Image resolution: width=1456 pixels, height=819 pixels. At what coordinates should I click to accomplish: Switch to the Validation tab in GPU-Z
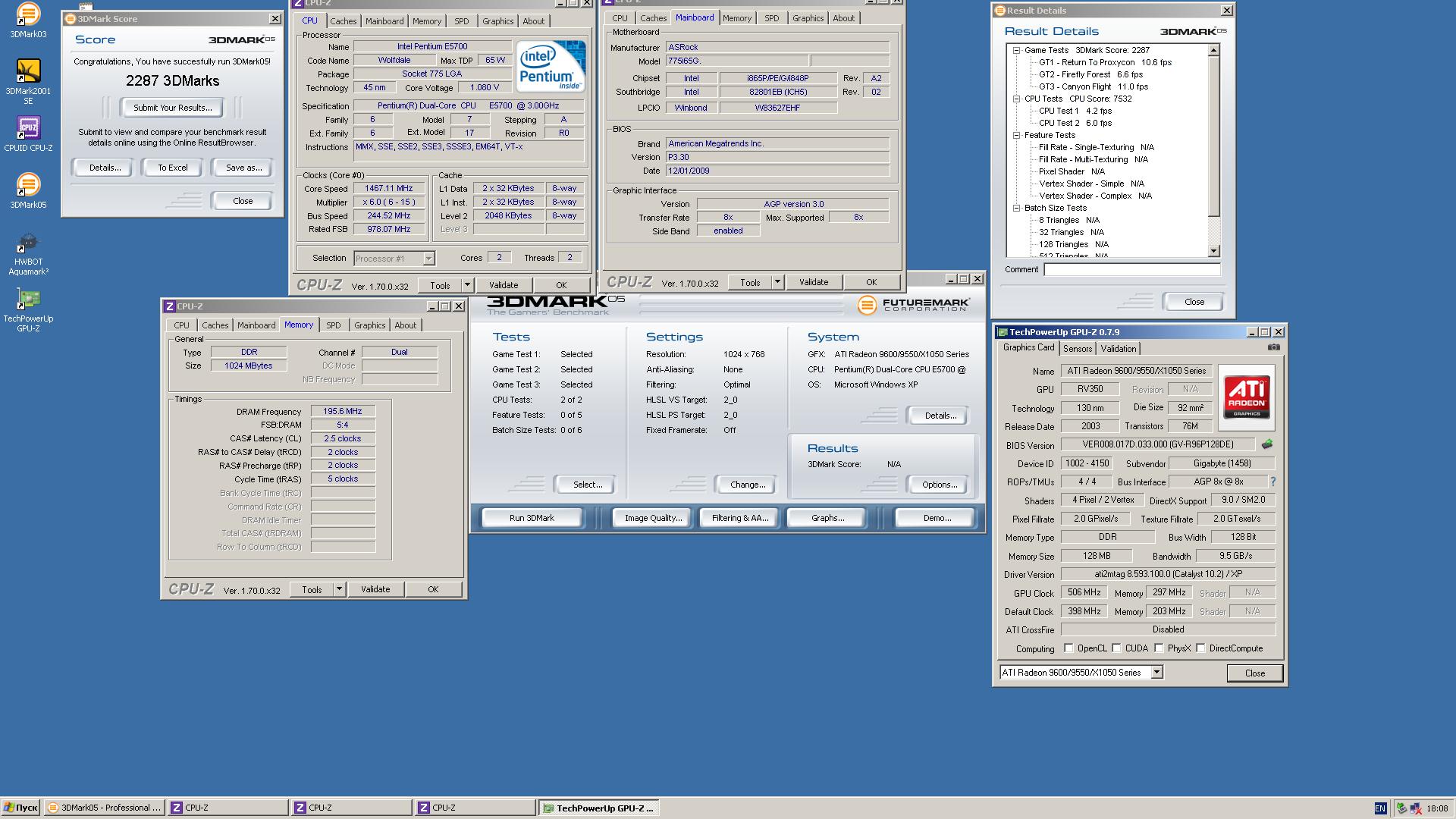click(1119, 349)
